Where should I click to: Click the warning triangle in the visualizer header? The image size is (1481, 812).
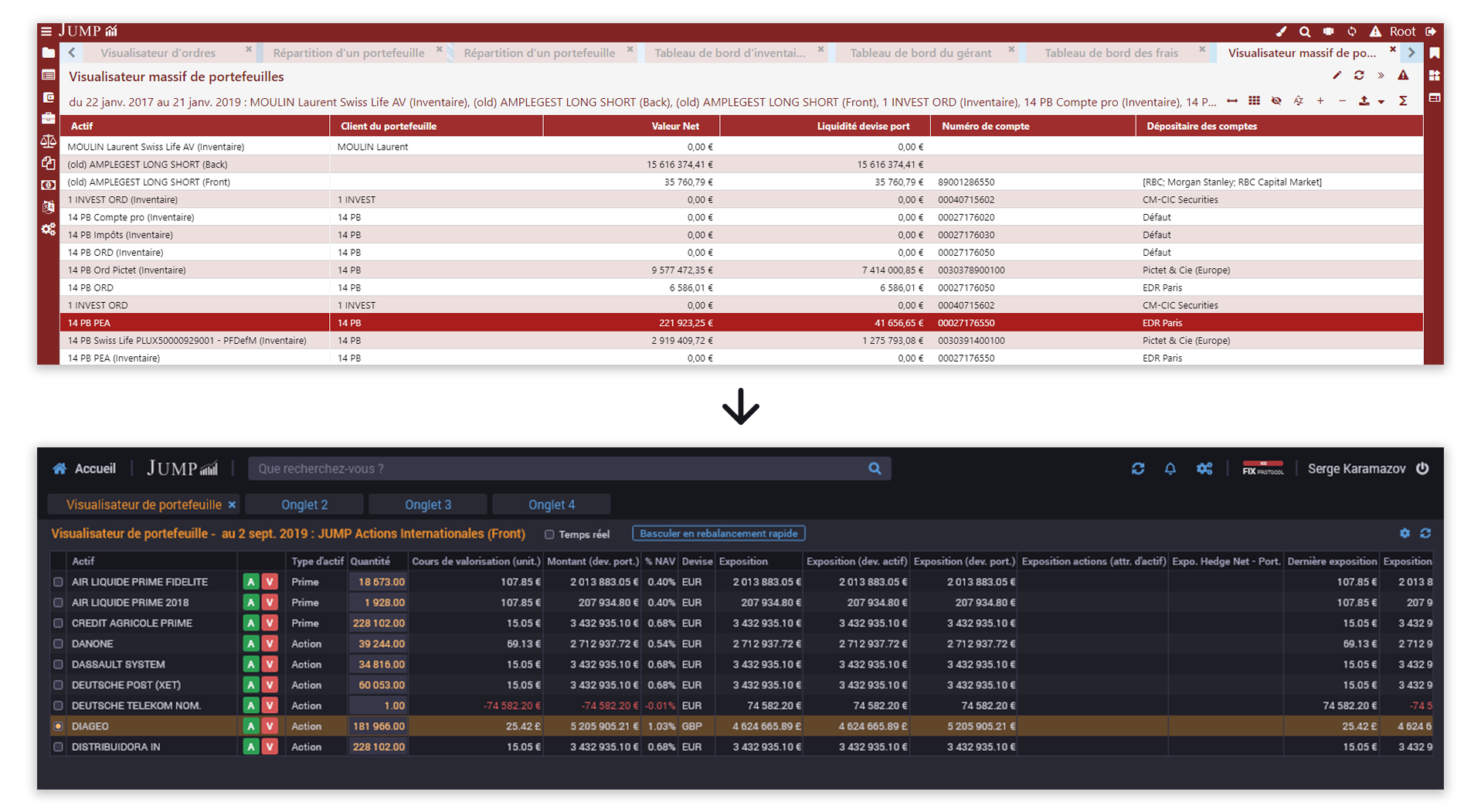[x=1403, y=75]
